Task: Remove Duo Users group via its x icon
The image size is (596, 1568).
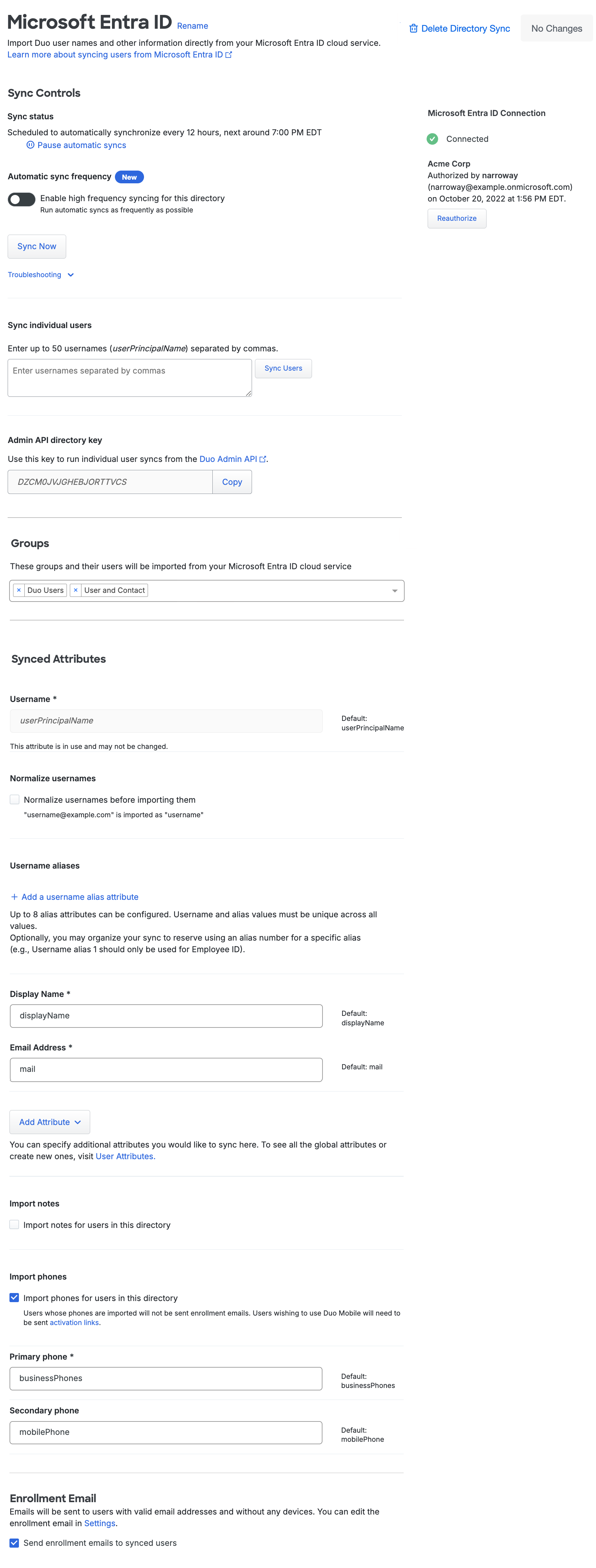Action: (x=19, y=590)
